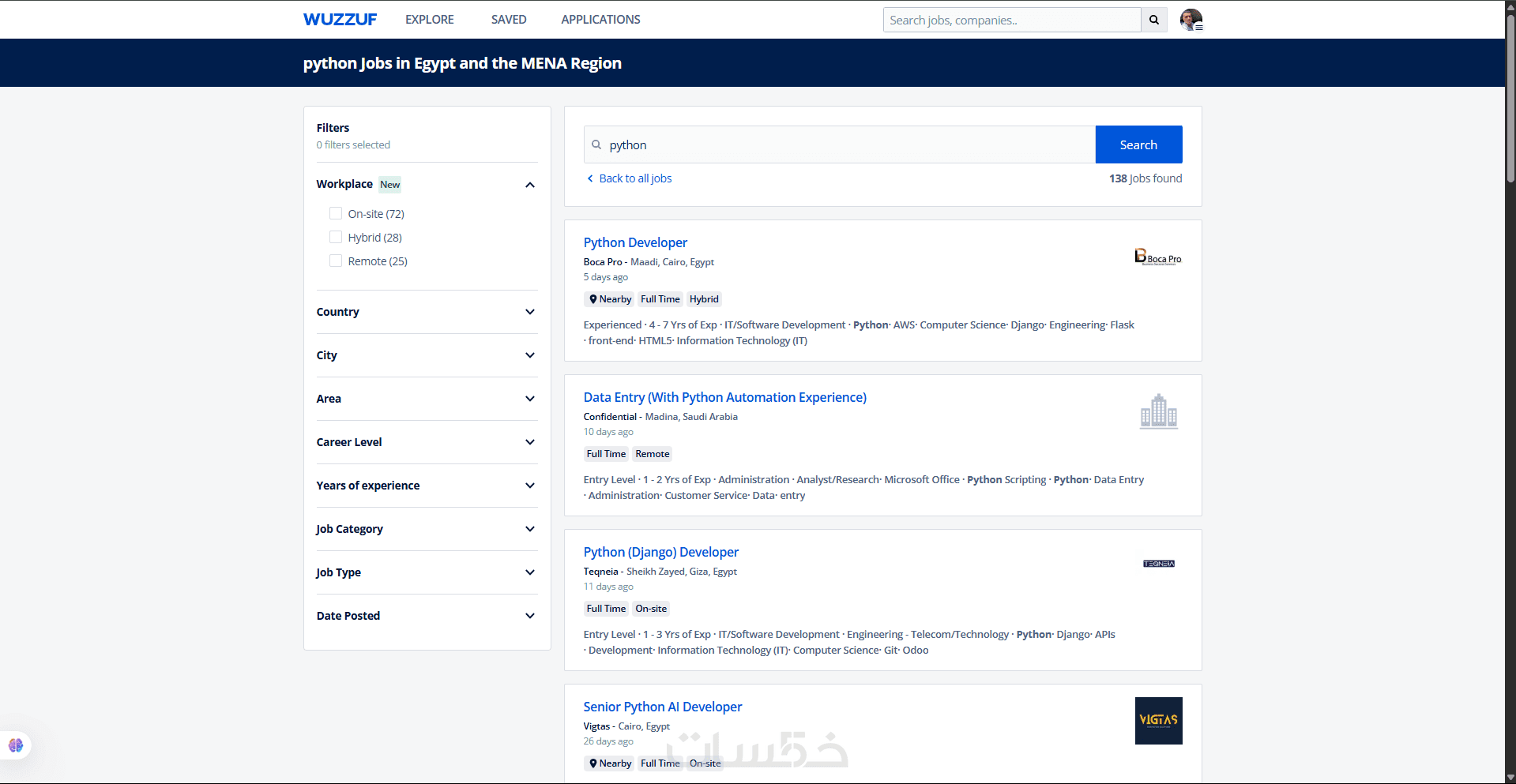Click the '10 days ago' posting date
1516x784 pixels.
(x=608, y=432)
